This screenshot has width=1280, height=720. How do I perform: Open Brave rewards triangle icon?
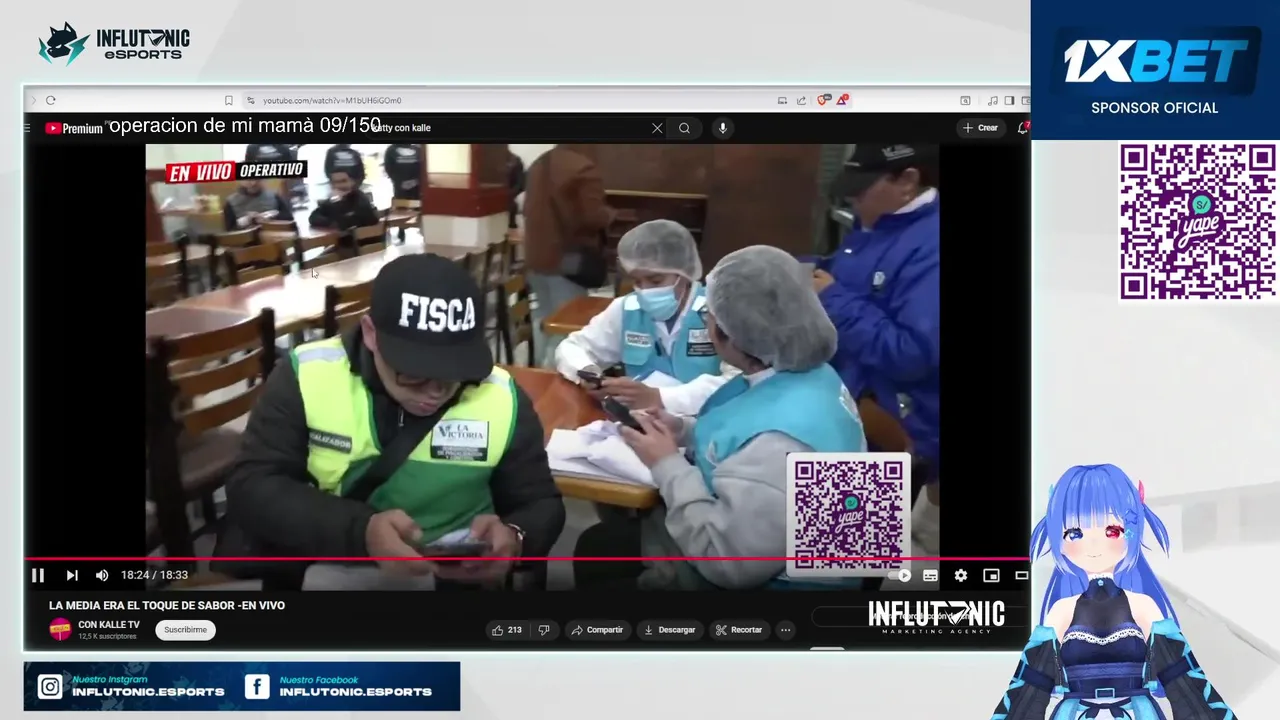pyautogui.click(x=843, y=100)
